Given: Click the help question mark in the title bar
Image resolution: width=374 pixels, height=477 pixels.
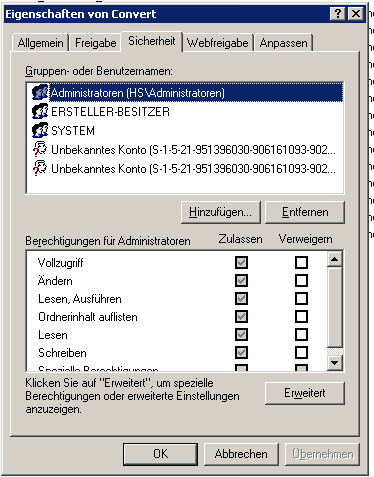Looking at the screenshot, I should pyautogui.click(x=338, y=14).
